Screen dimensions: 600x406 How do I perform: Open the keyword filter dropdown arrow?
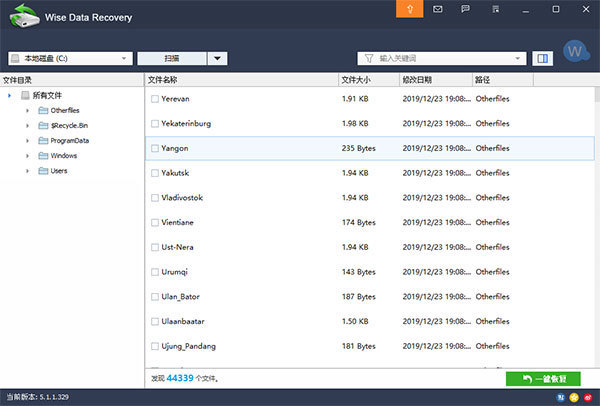point(517,59)
